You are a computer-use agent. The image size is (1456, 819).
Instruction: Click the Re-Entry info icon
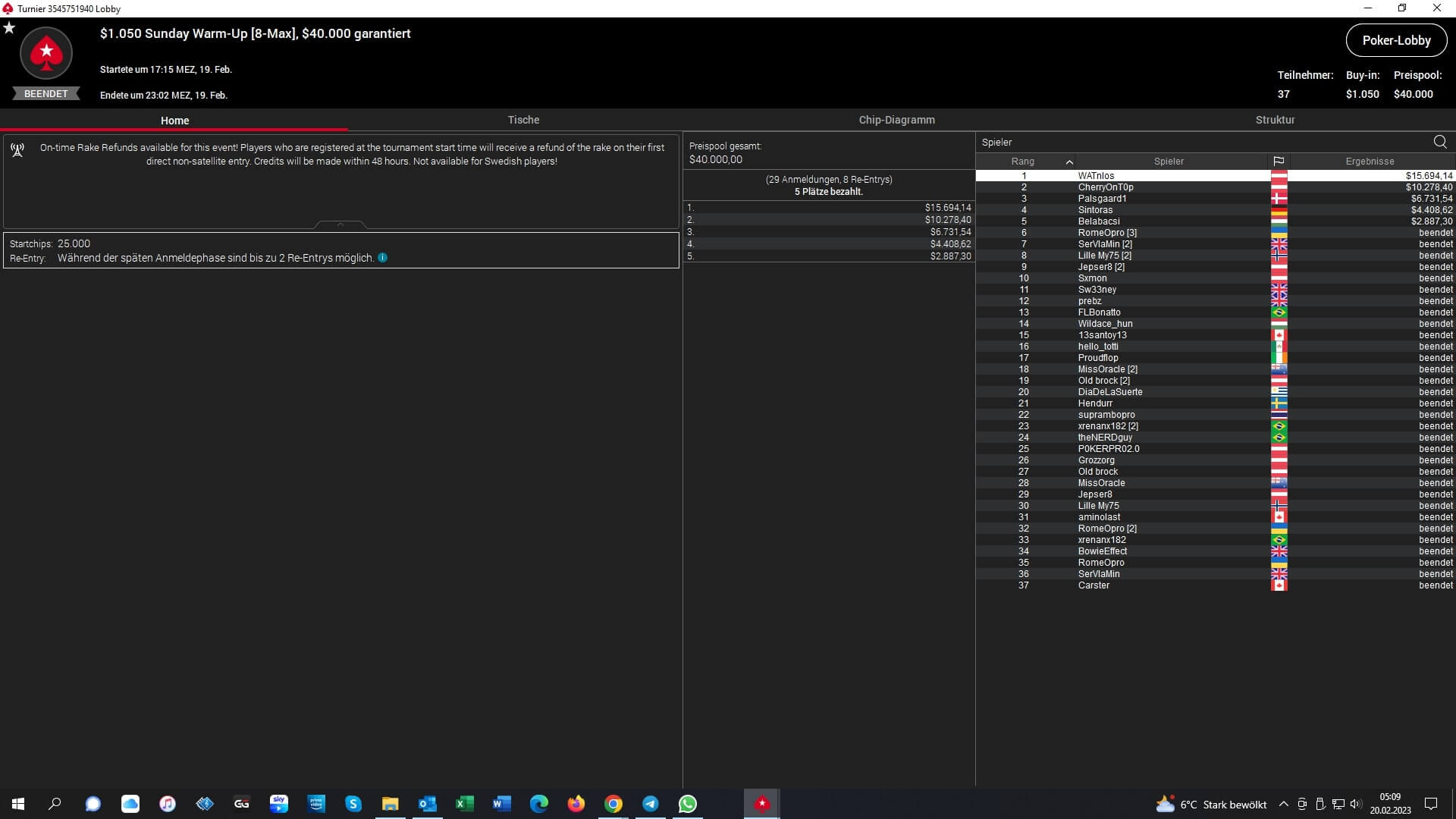click(382, 258)
